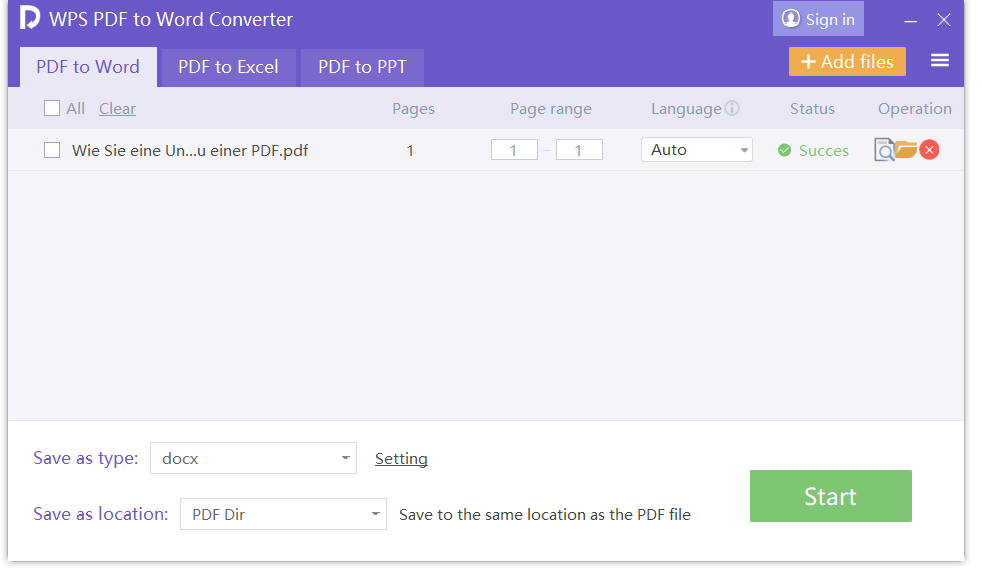
Task: Open the Save as location dropdown
Action: pos(283,514)
